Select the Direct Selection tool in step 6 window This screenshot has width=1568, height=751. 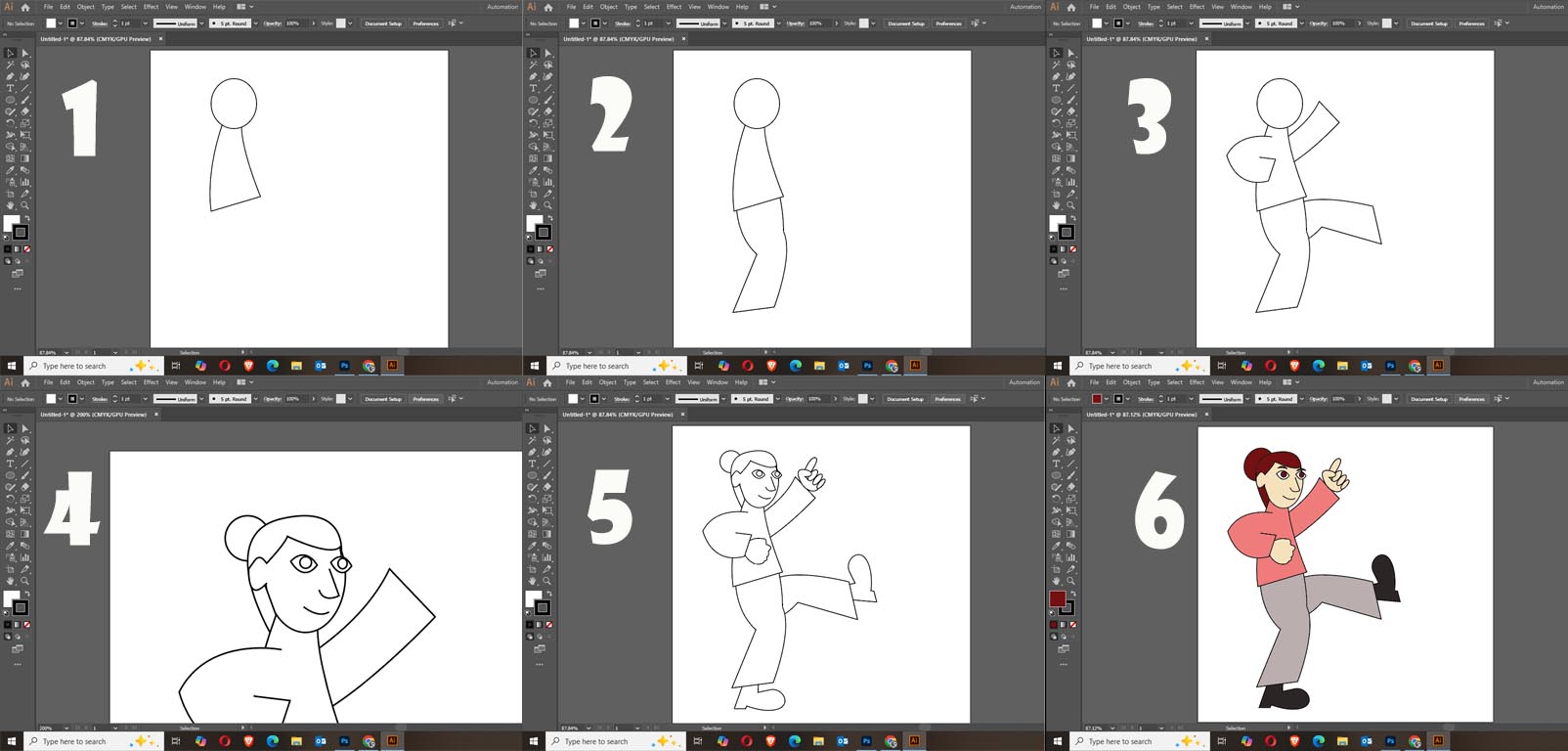[1071, 428]
